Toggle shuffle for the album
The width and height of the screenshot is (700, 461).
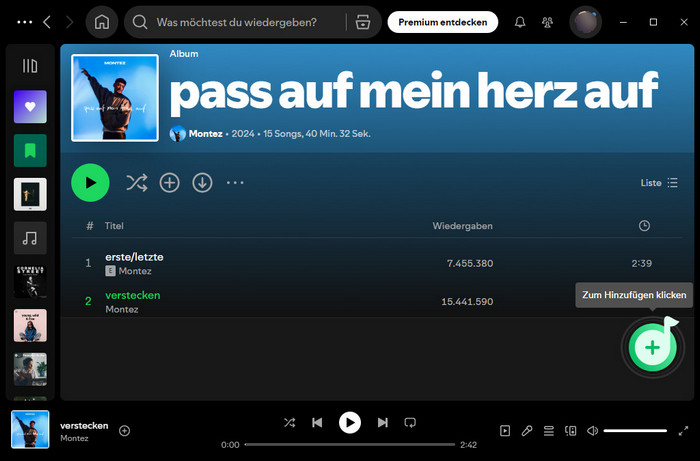[x=137, y=183]
